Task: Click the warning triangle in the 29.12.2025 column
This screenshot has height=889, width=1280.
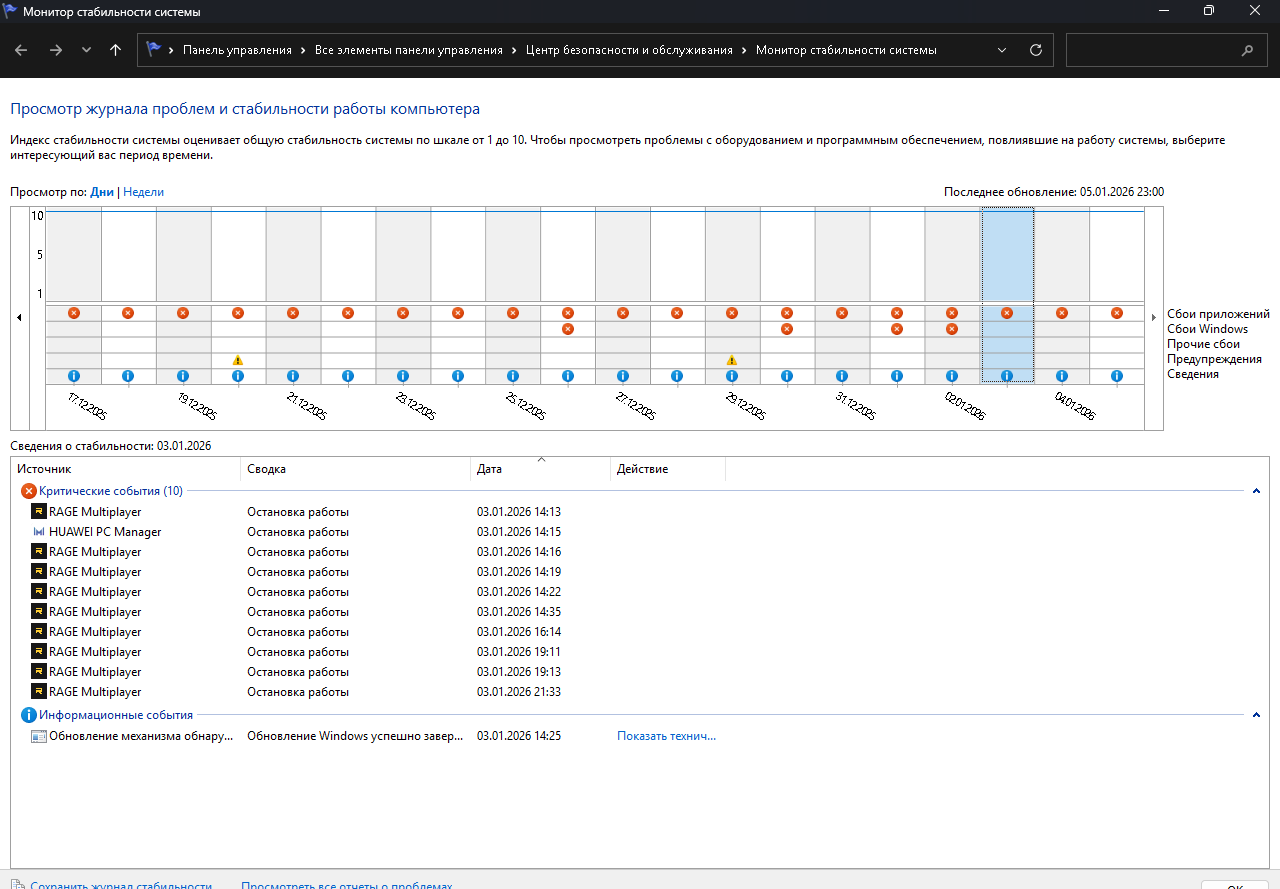Action: click(x=732, y=360)
